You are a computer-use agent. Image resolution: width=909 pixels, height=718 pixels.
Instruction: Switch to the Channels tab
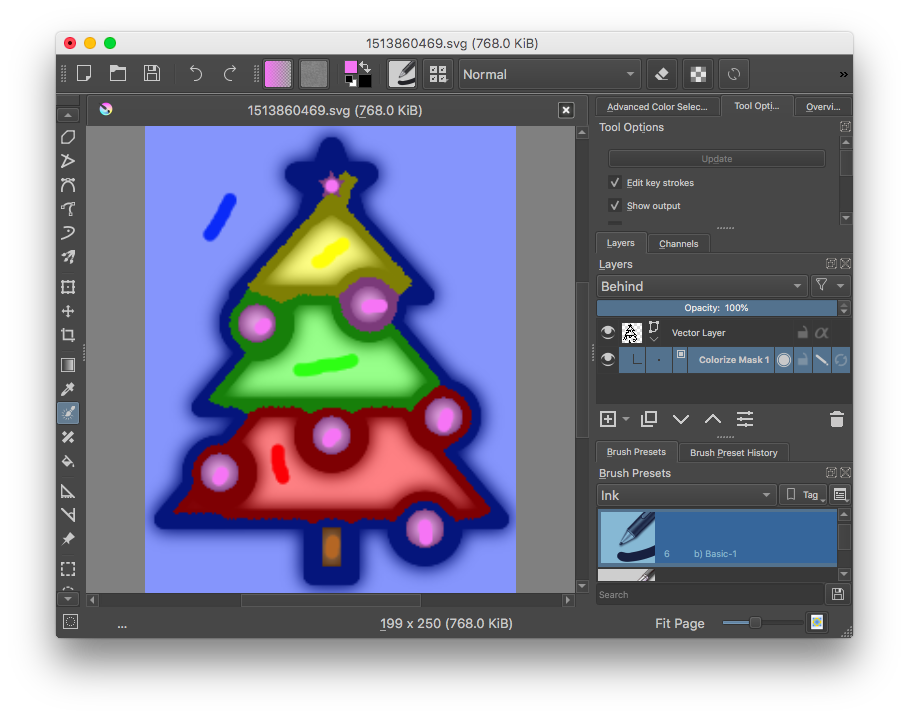678,243
